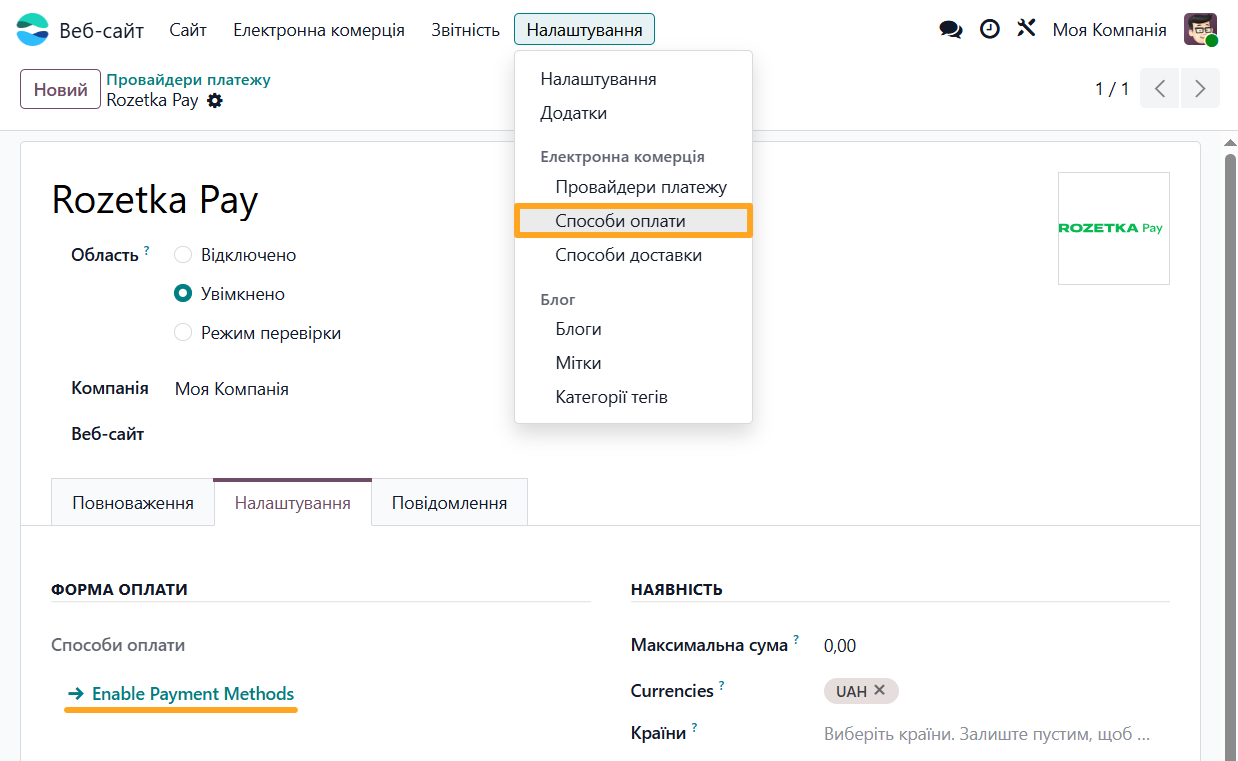
Task: Collapse the Налаштування top menu
Action: [x=584, y=30]
